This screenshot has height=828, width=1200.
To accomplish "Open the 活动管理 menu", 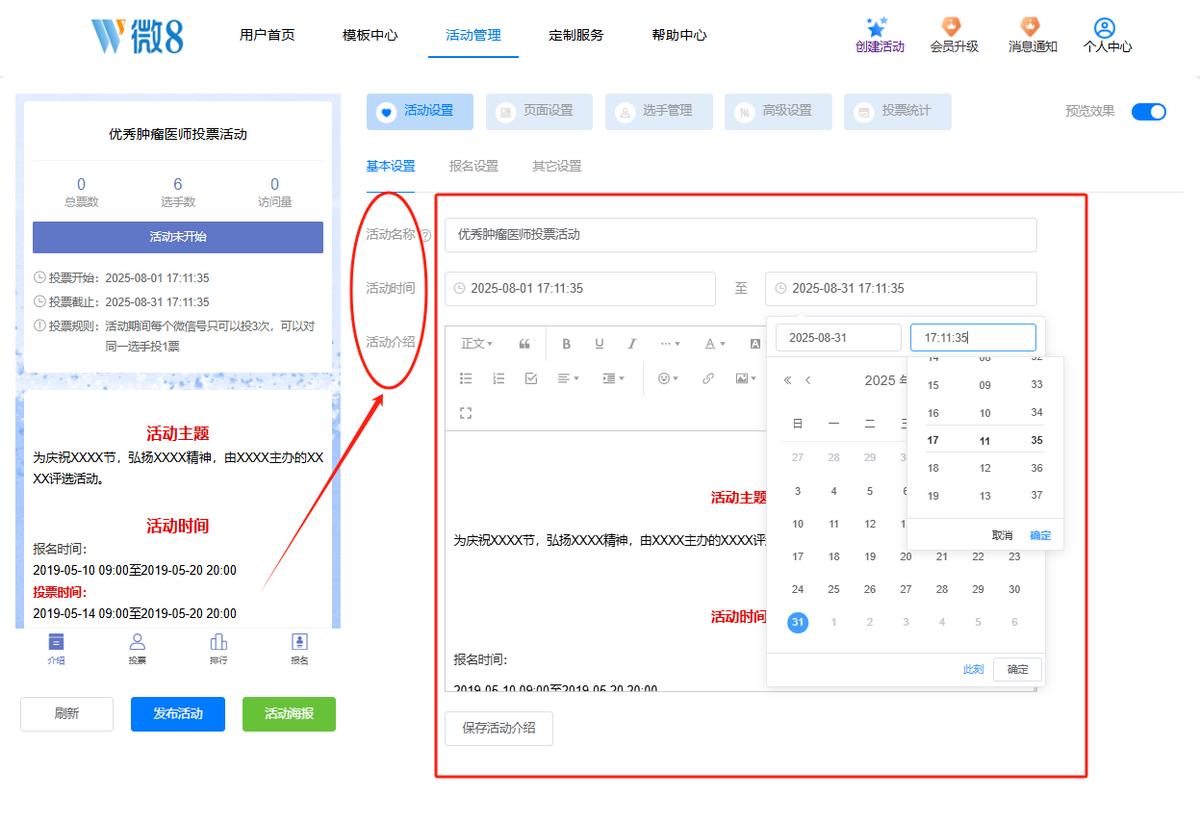I will [x=473, y=35].
